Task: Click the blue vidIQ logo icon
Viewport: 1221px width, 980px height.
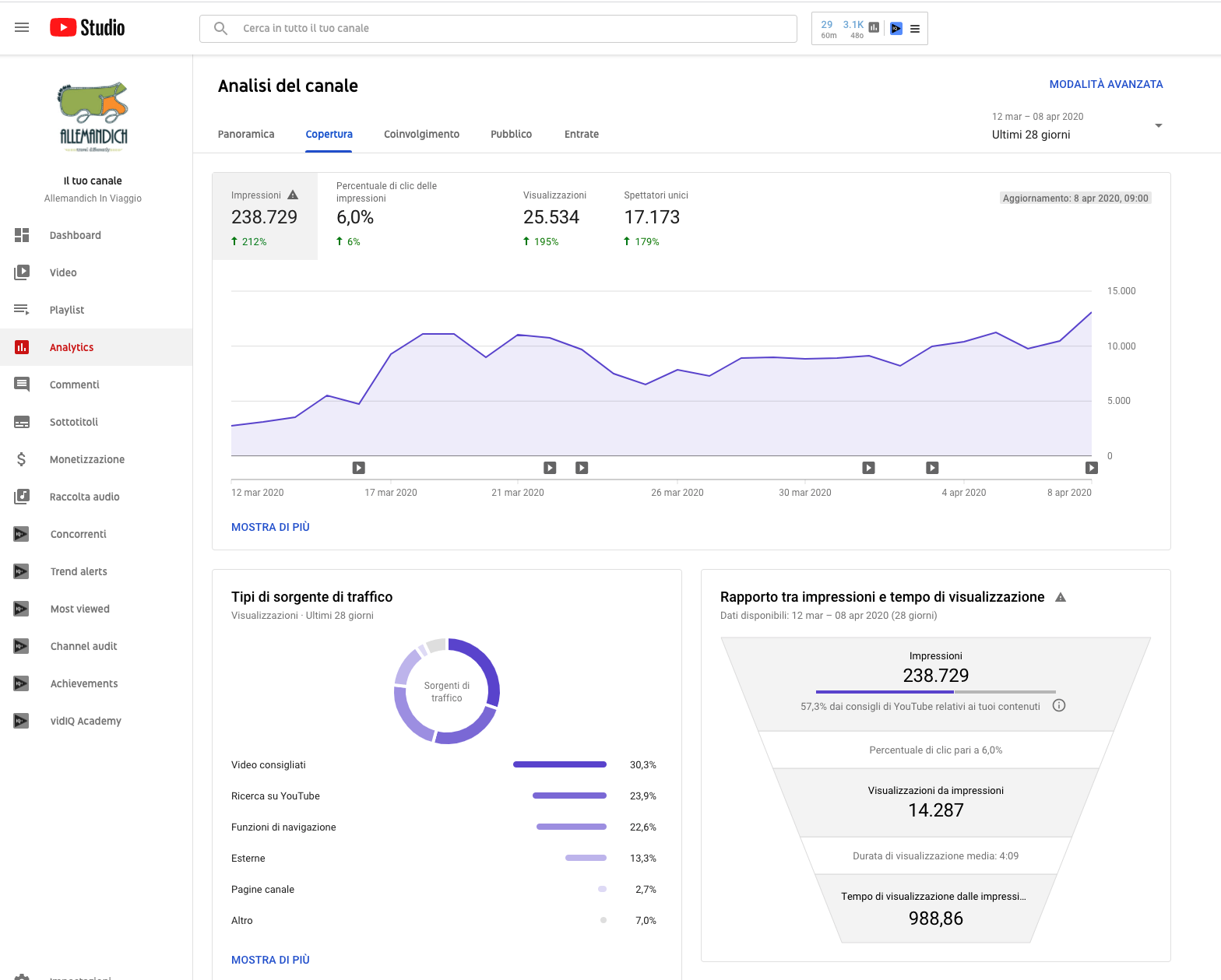Action: [896, 29]
